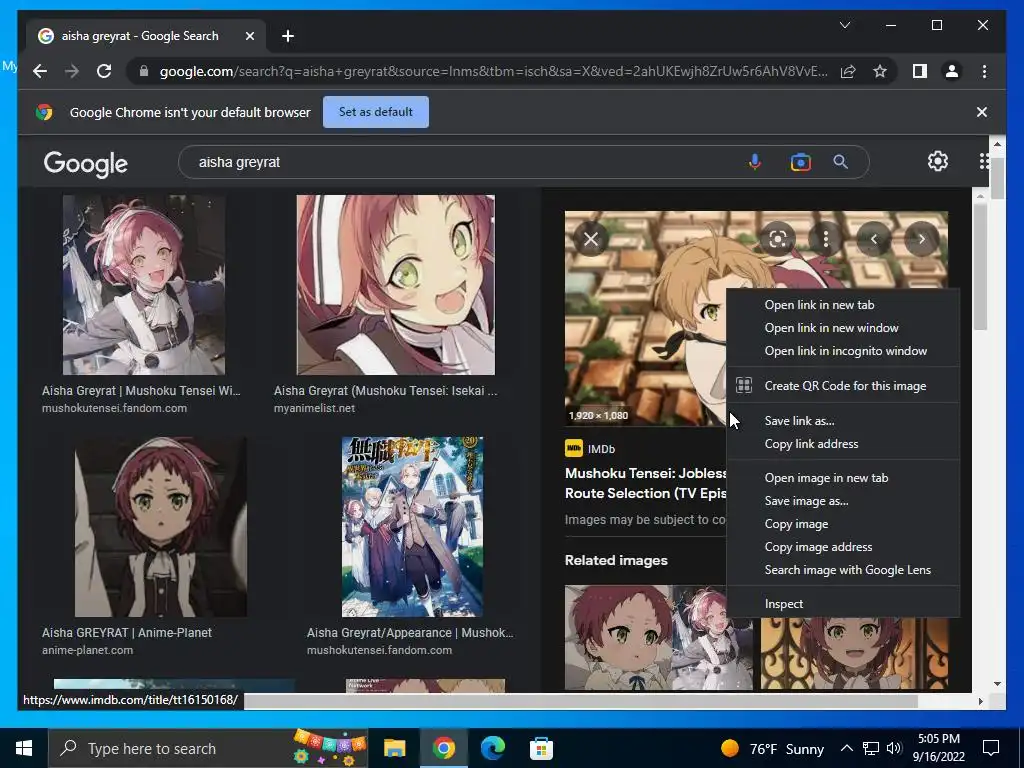Screen dimensions: 1024x768
Task: Open the IMDb source link
Action: click(590, 449)
